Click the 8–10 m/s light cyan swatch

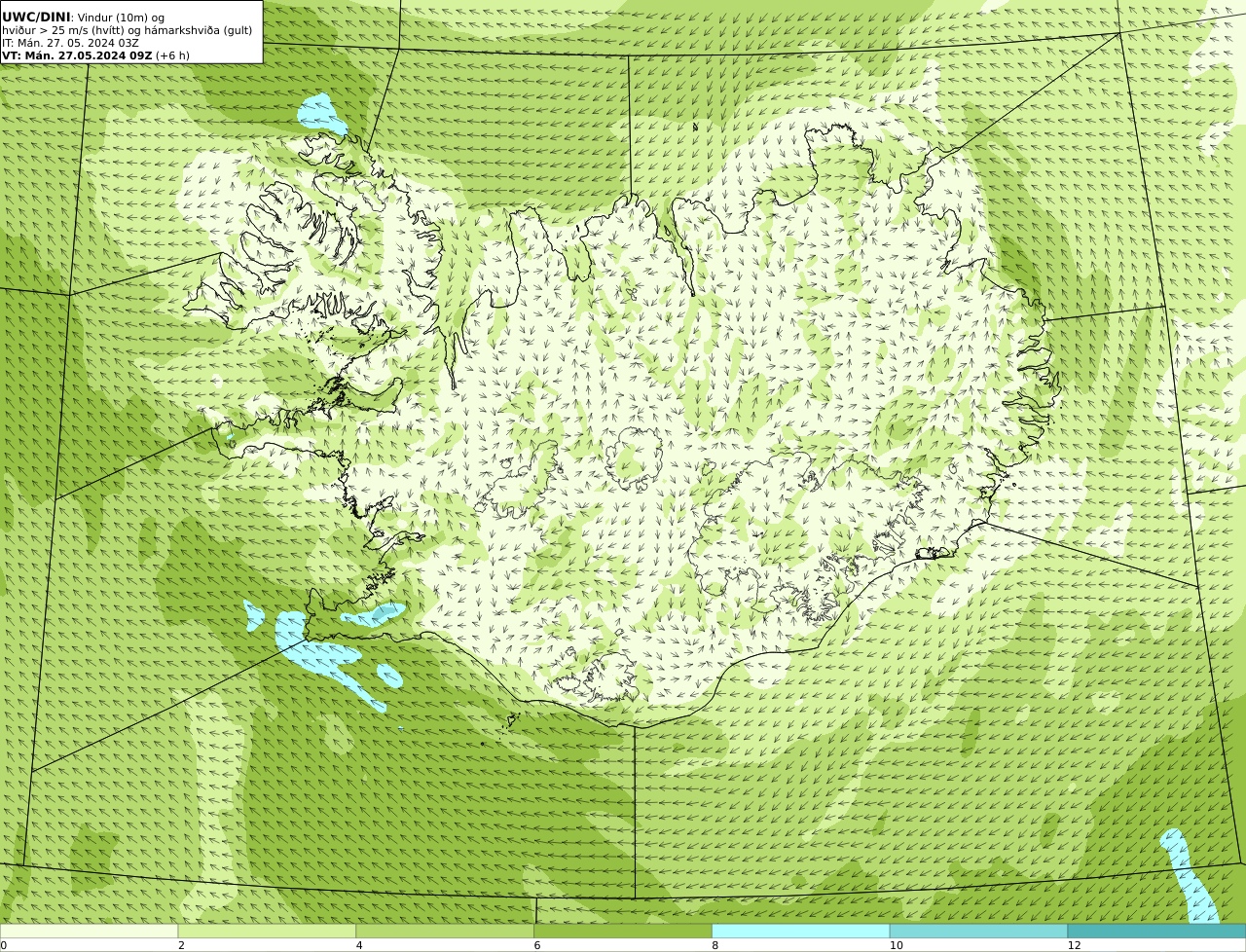tap(801, 931)
